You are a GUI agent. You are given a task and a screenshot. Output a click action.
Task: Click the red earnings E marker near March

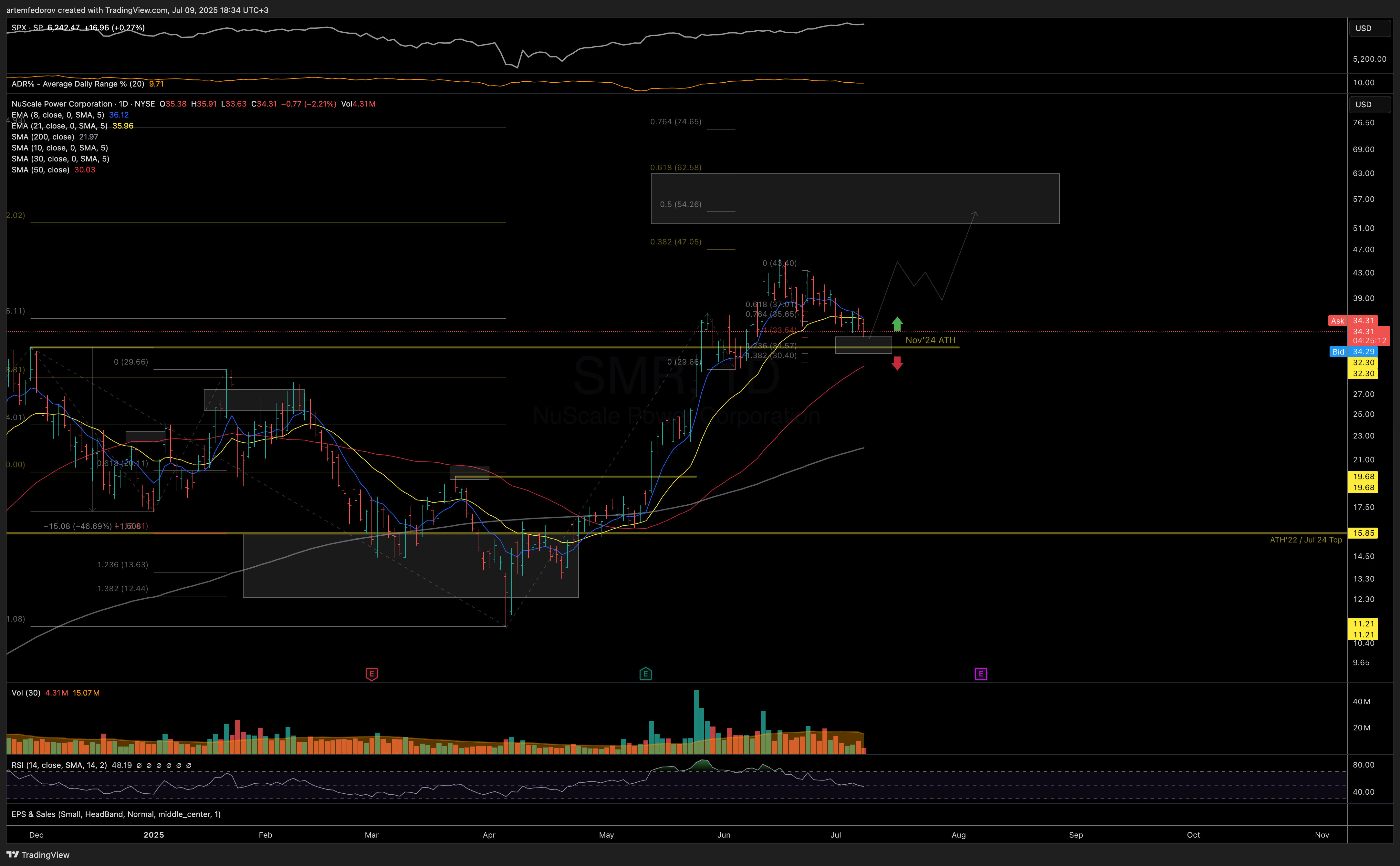point(371,674)
